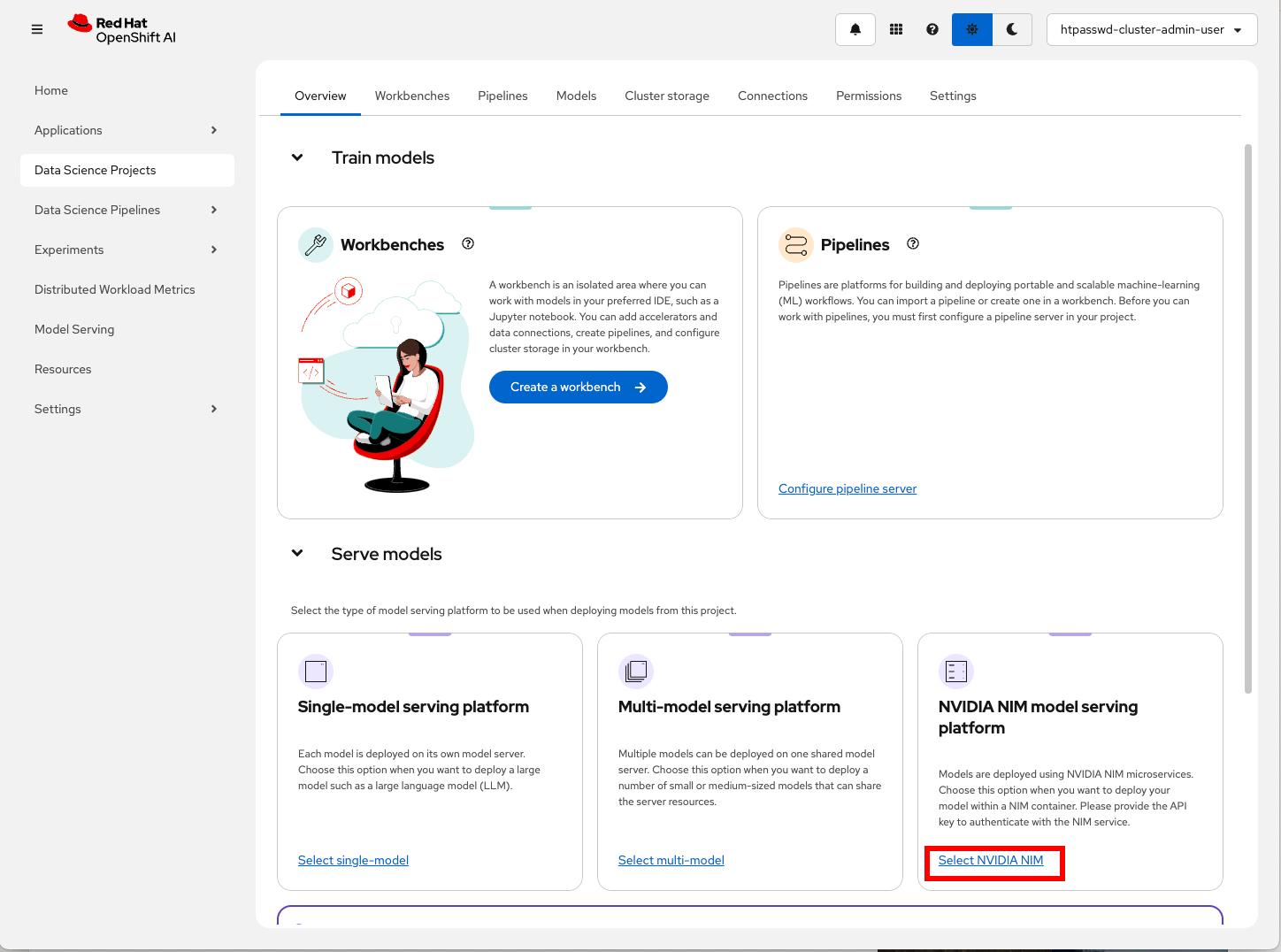The height and width of the screenshot is (952, 1281).
Task: Click the Configure pipeline server link
Action: [848, 488]
